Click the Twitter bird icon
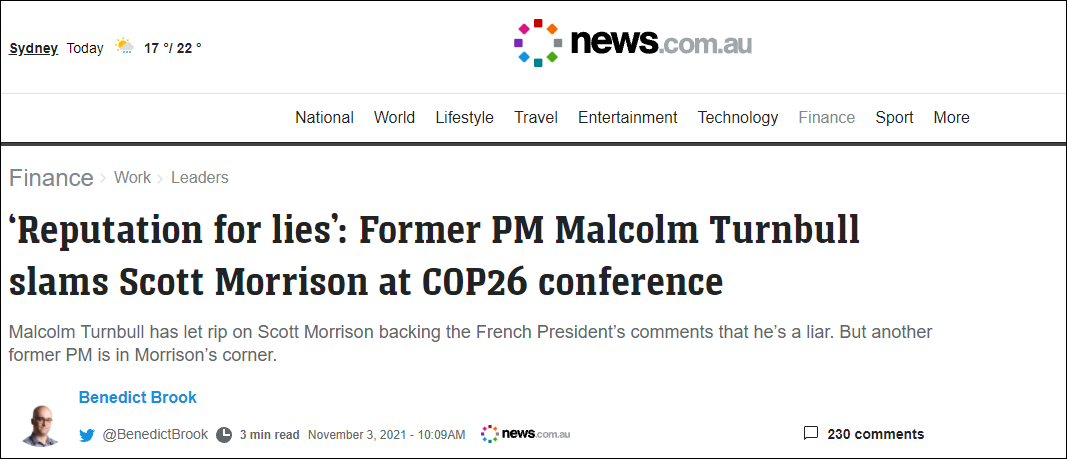 point(88,435)
